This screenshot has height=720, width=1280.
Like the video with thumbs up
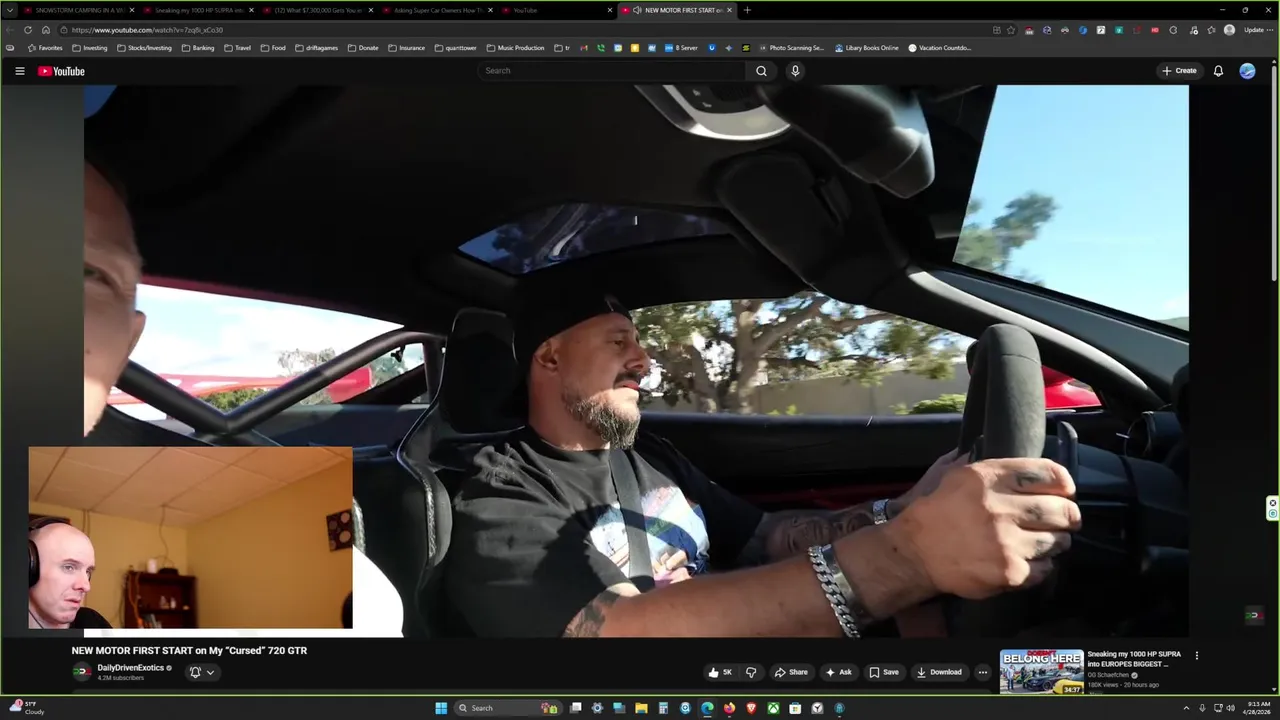[x=720, y=672]
